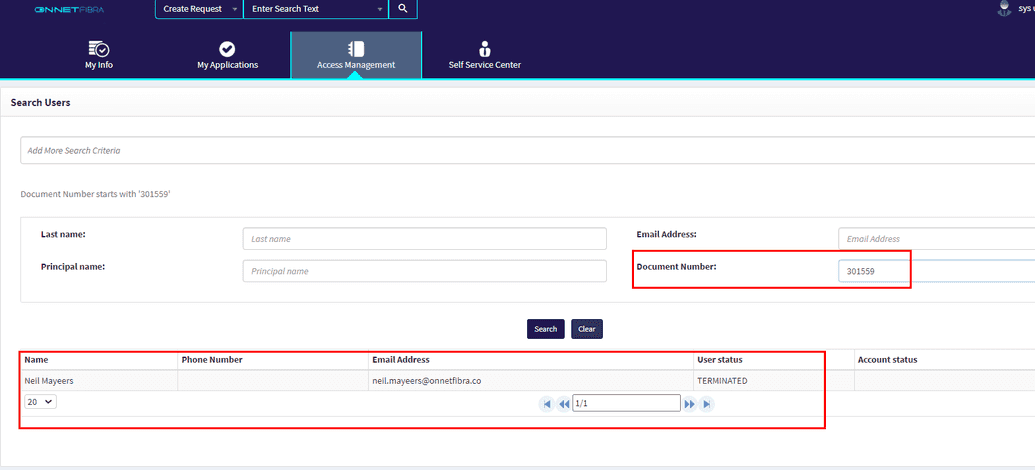Go to next page of results
The image size is (1035, 470).
pyautogui.click(x=689, y=404)
